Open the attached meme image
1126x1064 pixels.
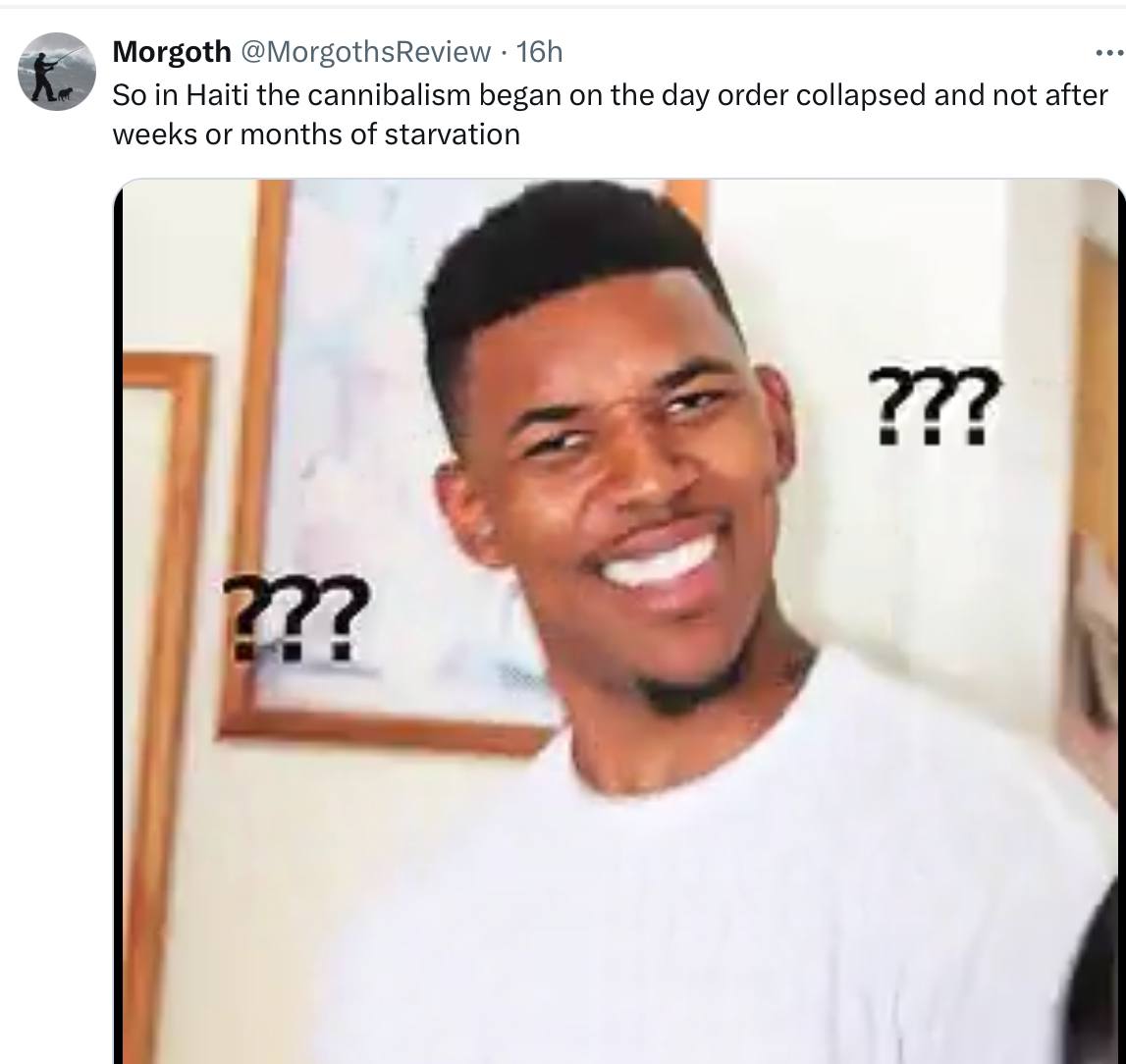pyautogui.click(x=619, y=621)
